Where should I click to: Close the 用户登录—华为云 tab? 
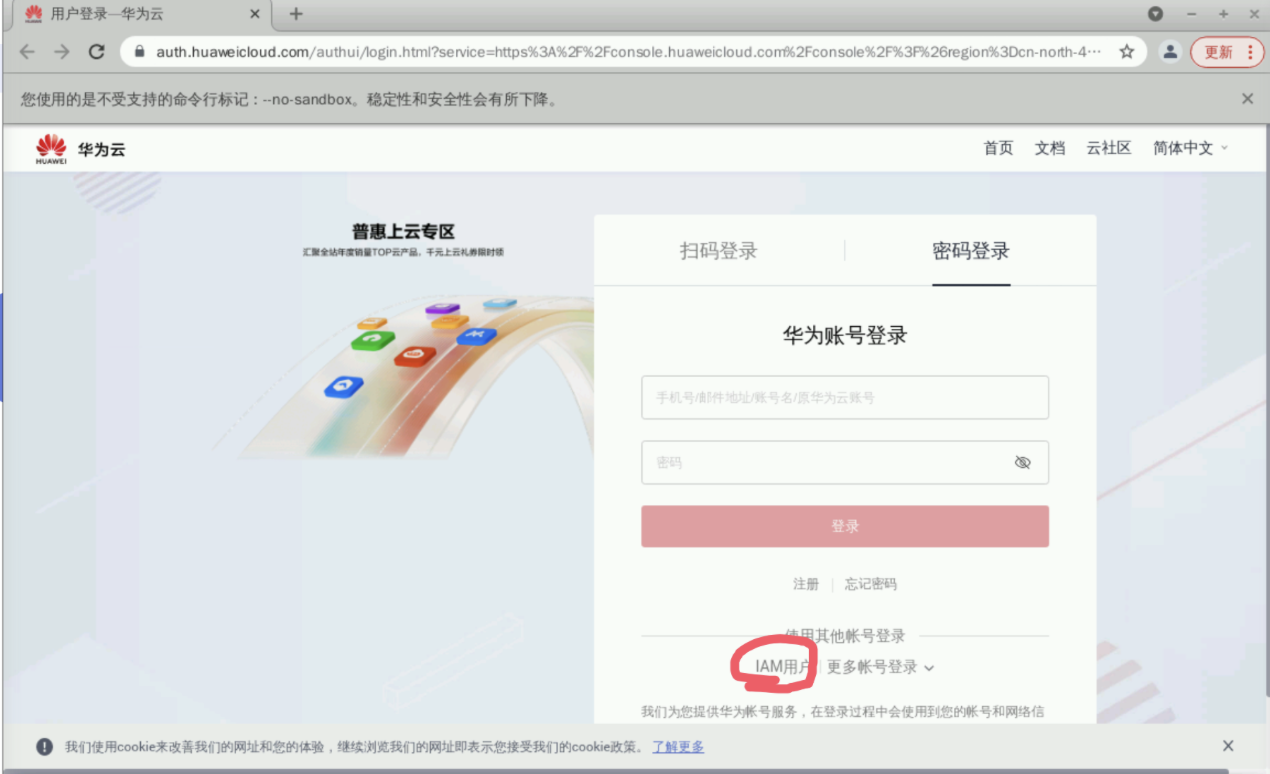point(254,14)
